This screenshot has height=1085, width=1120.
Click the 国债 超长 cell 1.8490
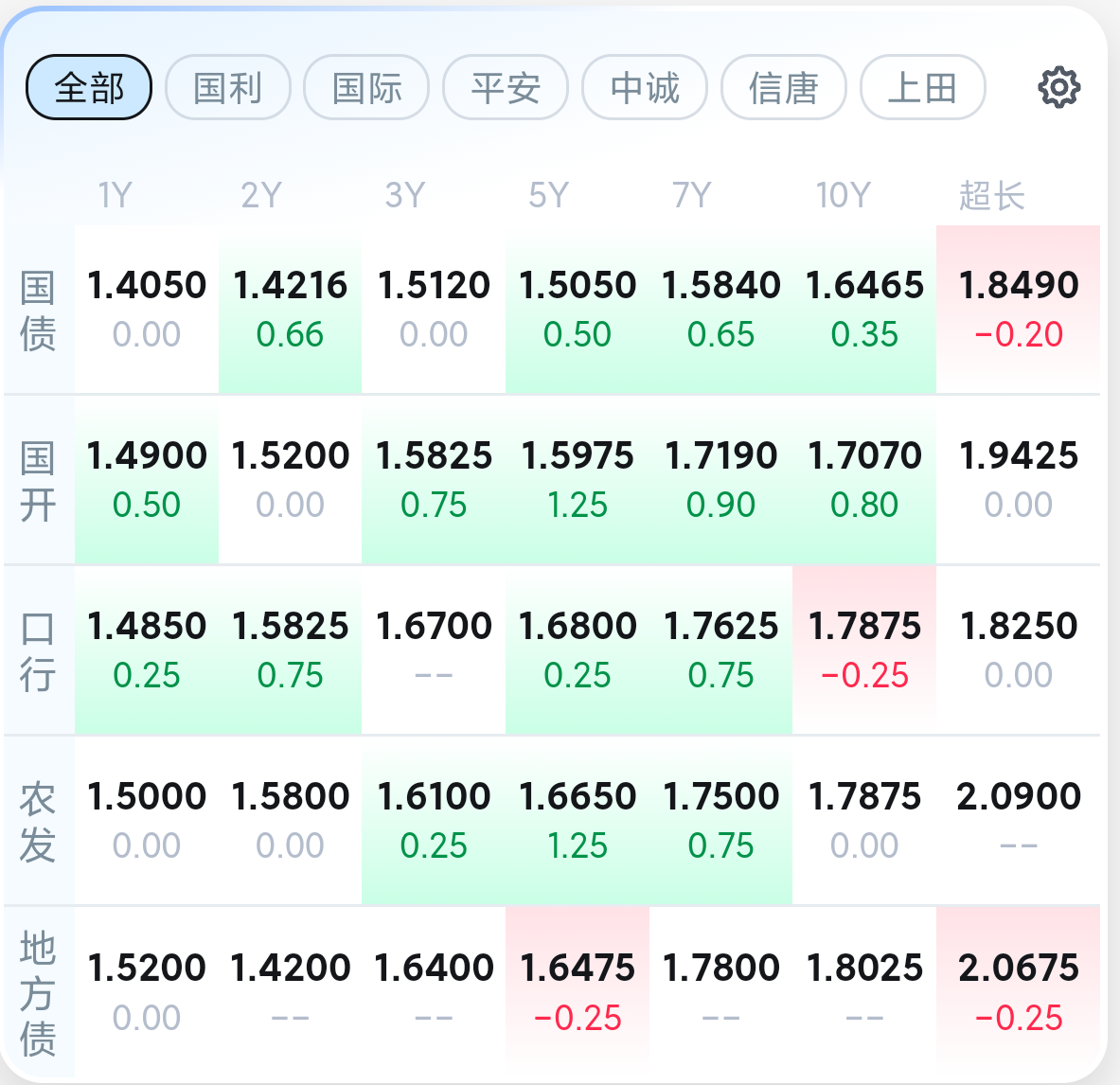[x=1018, y=309]
